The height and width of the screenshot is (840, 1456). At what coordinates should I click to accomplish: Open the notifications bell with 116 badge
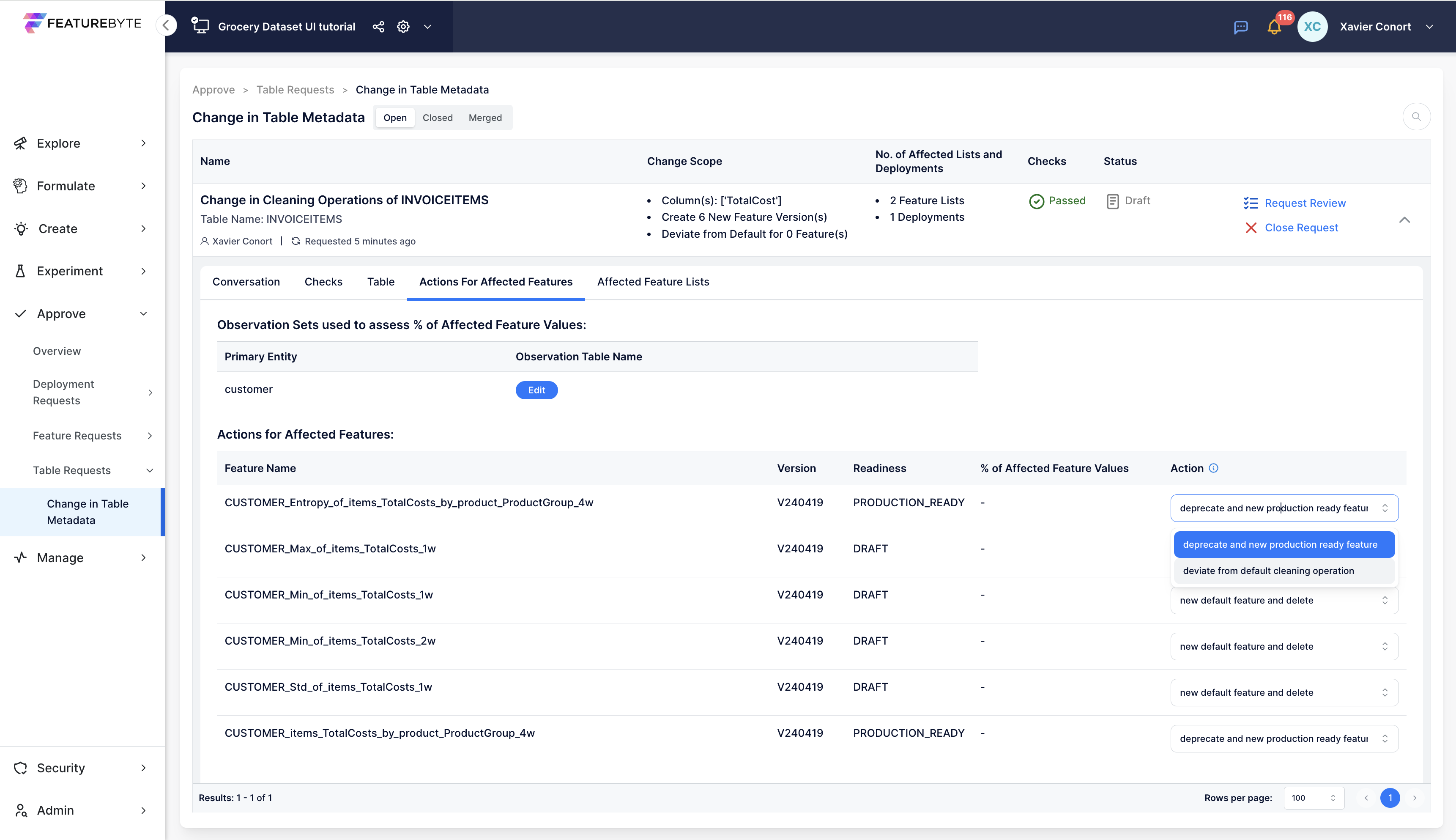[1274, 27]
